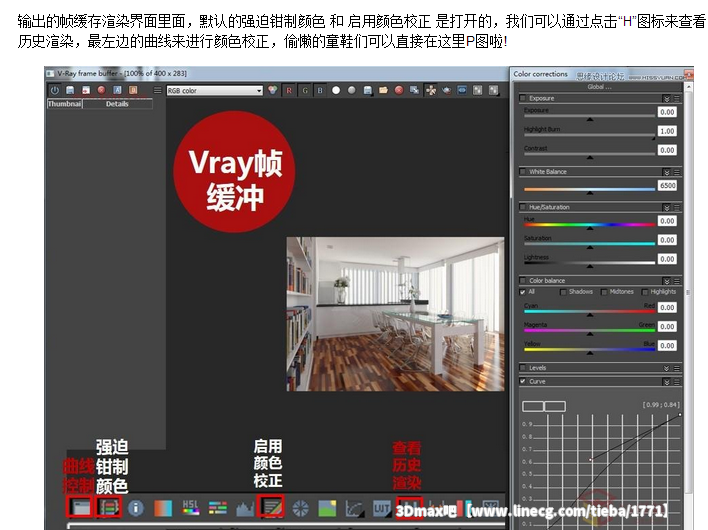Open the RGB color channel dropdown
This screenshot has width=708, height=530.
[214, 91]
